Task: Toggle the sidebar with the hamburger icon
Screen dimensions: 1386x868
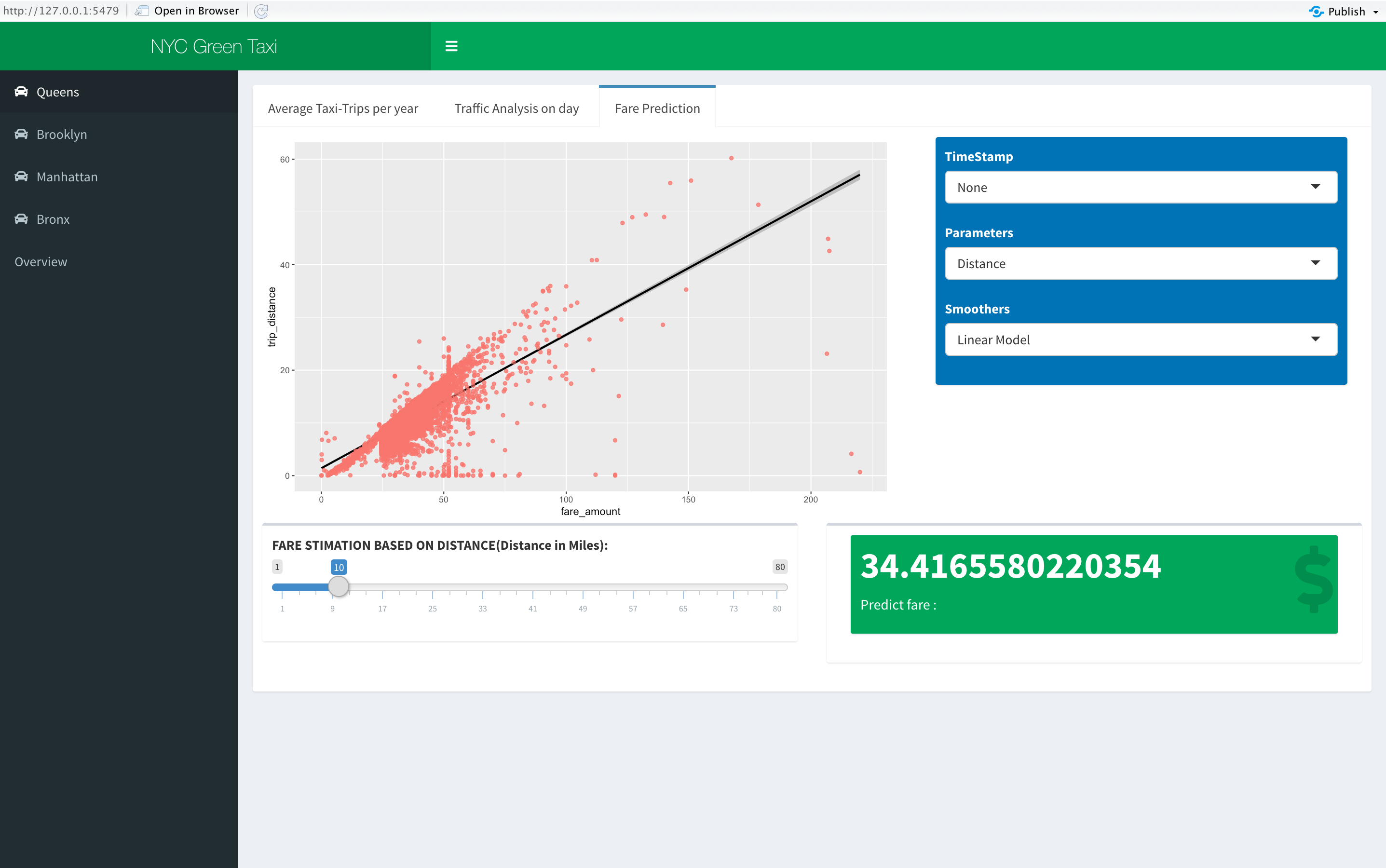Action: (451, 46)
